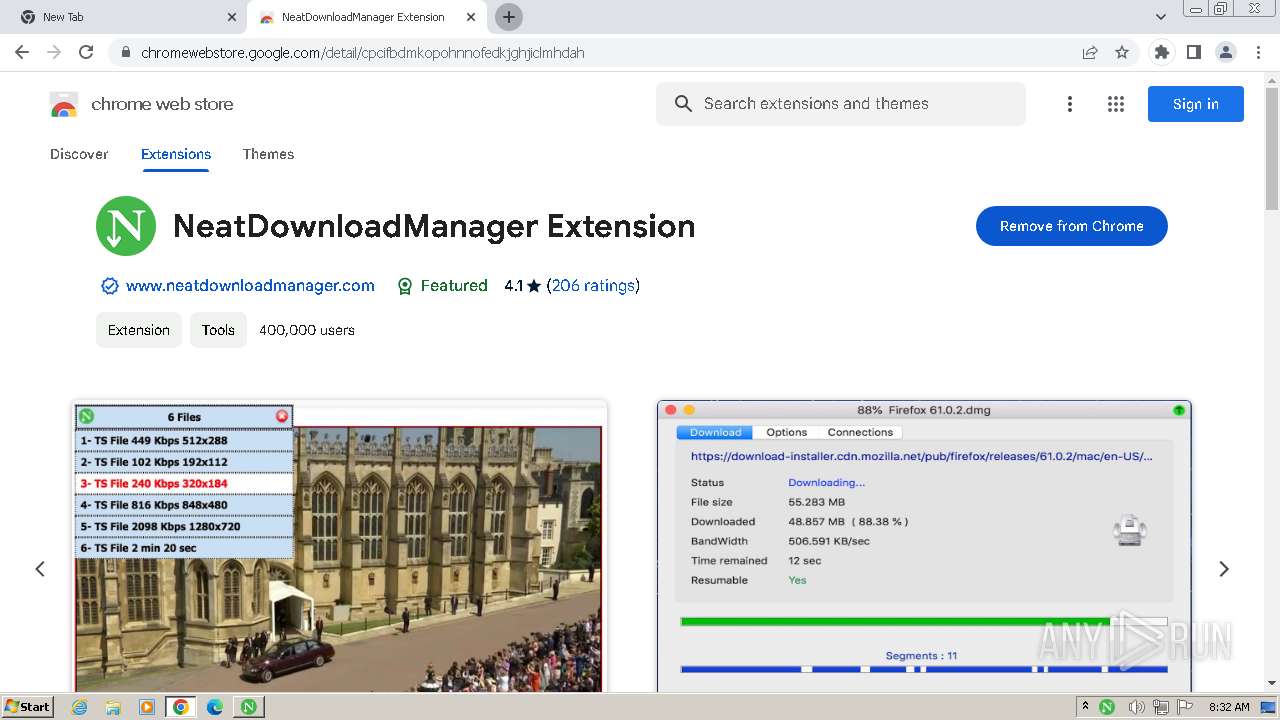Select the Extensions tab

tap(176, 154)
